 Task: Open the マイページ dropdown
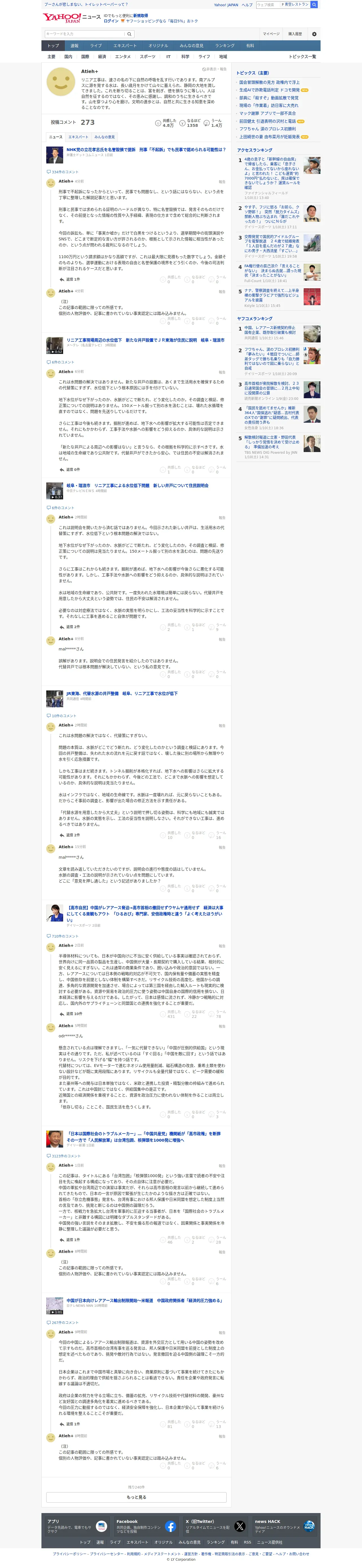pyautogui.click(x=271, y=34)
